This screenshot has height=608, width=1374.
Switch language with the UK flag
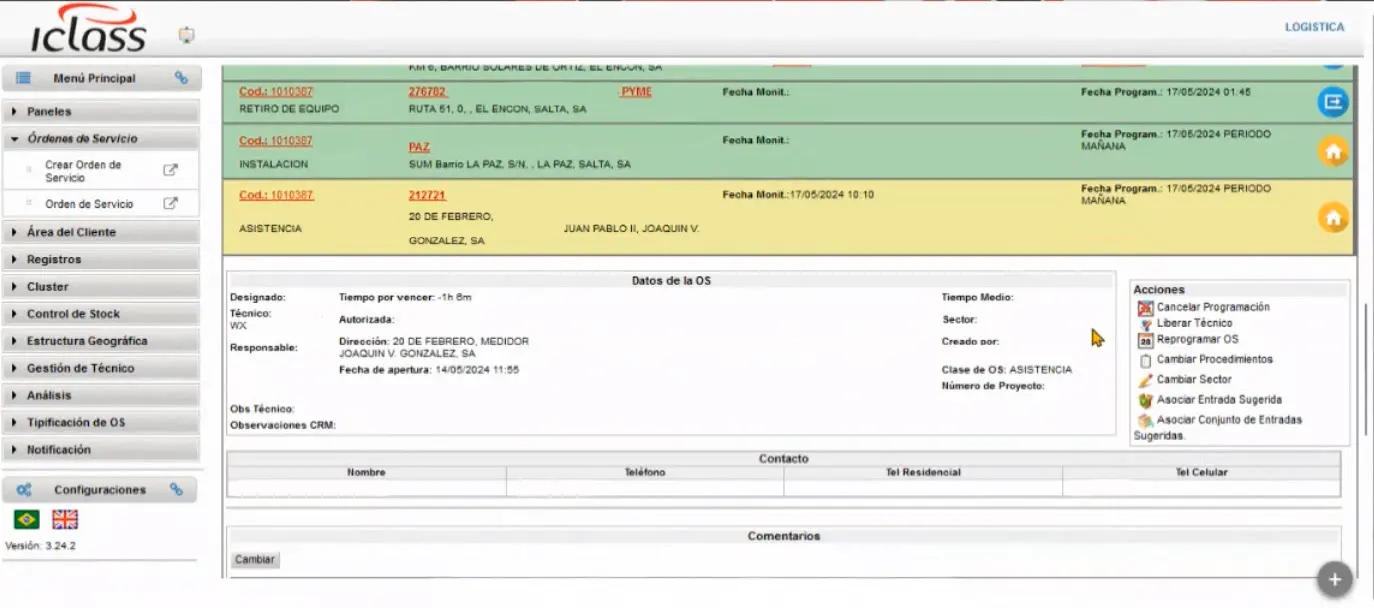click(65, 519)
